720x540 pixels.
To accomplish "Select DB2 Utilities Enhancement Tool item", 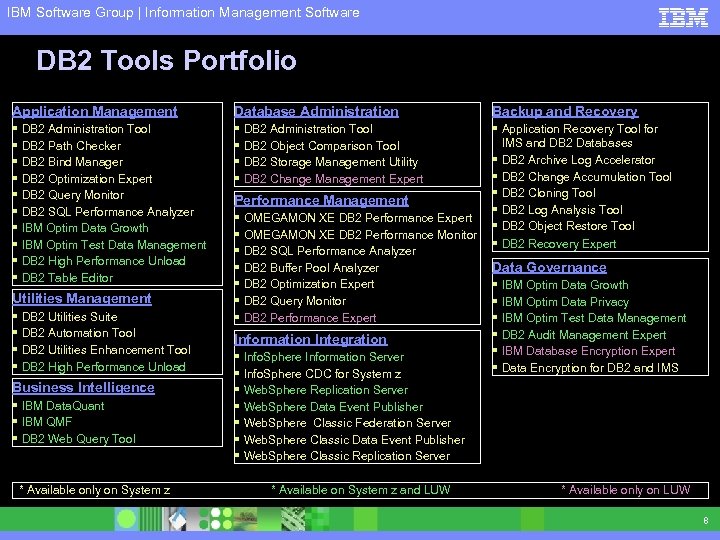I will (x=107, y=350).
